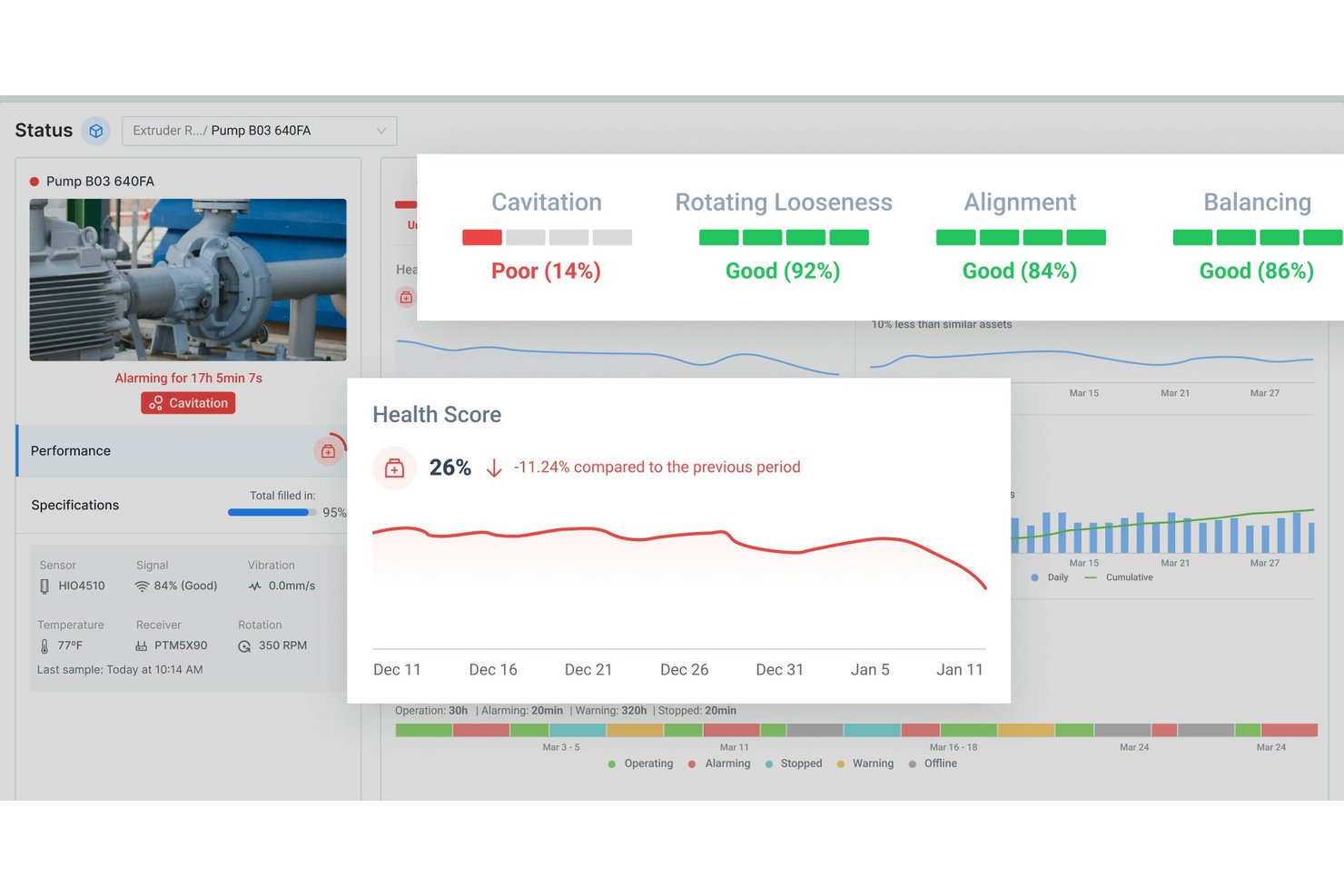Select Poor (14%) Cavitation result
The width and height of the screenshot is (1344, 896).
coord(546,271)
